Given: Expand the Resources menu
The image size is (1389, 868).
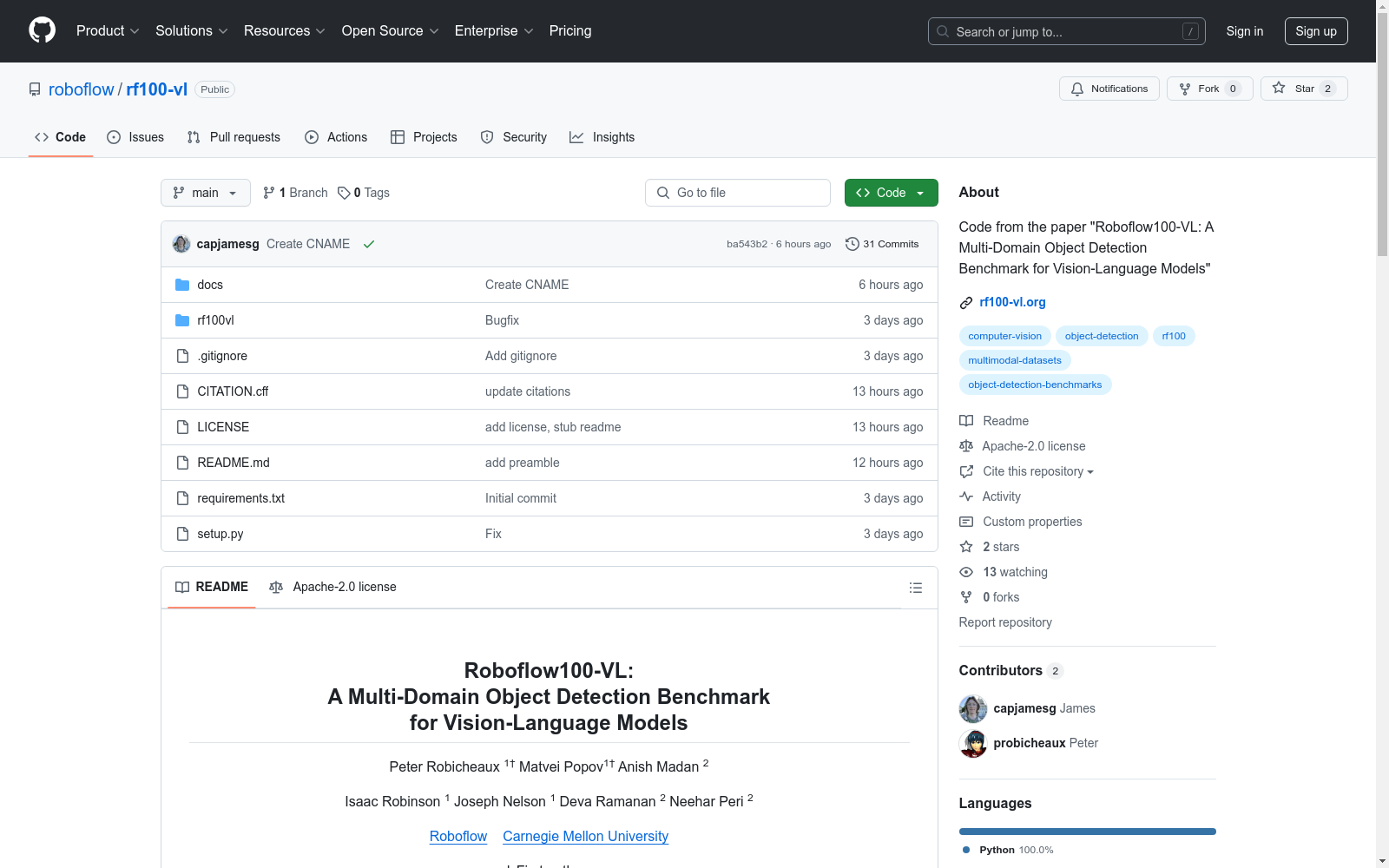Looking at the screenshot, I should 285,31.
